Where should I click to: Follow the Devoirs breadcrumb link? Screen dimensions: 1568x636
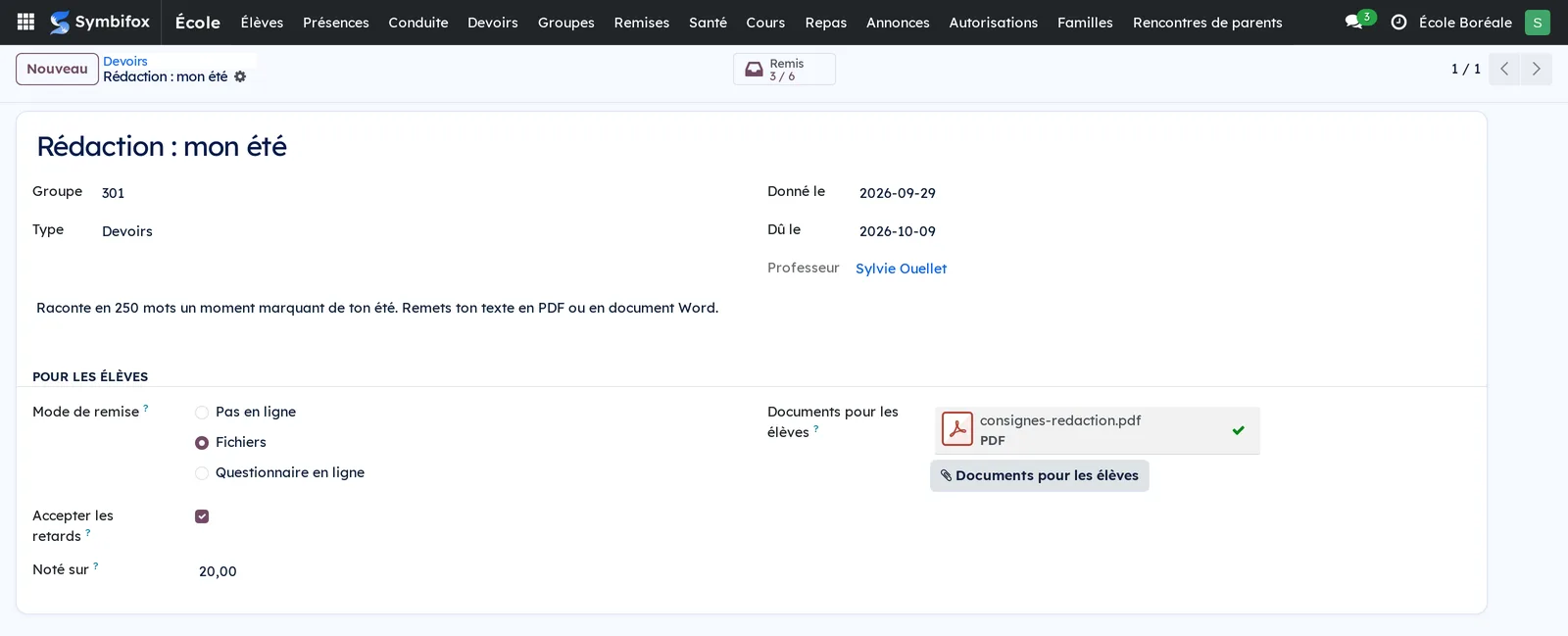pyautogui.click(x=125, y=61)
